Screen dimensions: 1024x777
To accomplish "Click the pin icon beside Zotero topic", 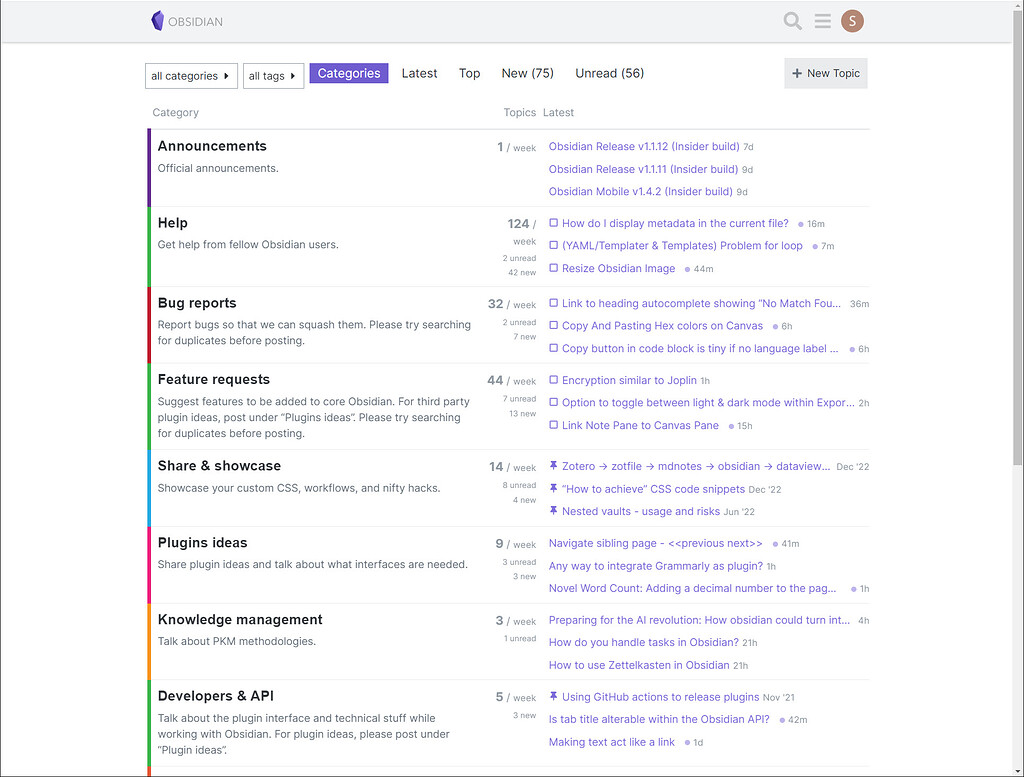I will [554, 466].
